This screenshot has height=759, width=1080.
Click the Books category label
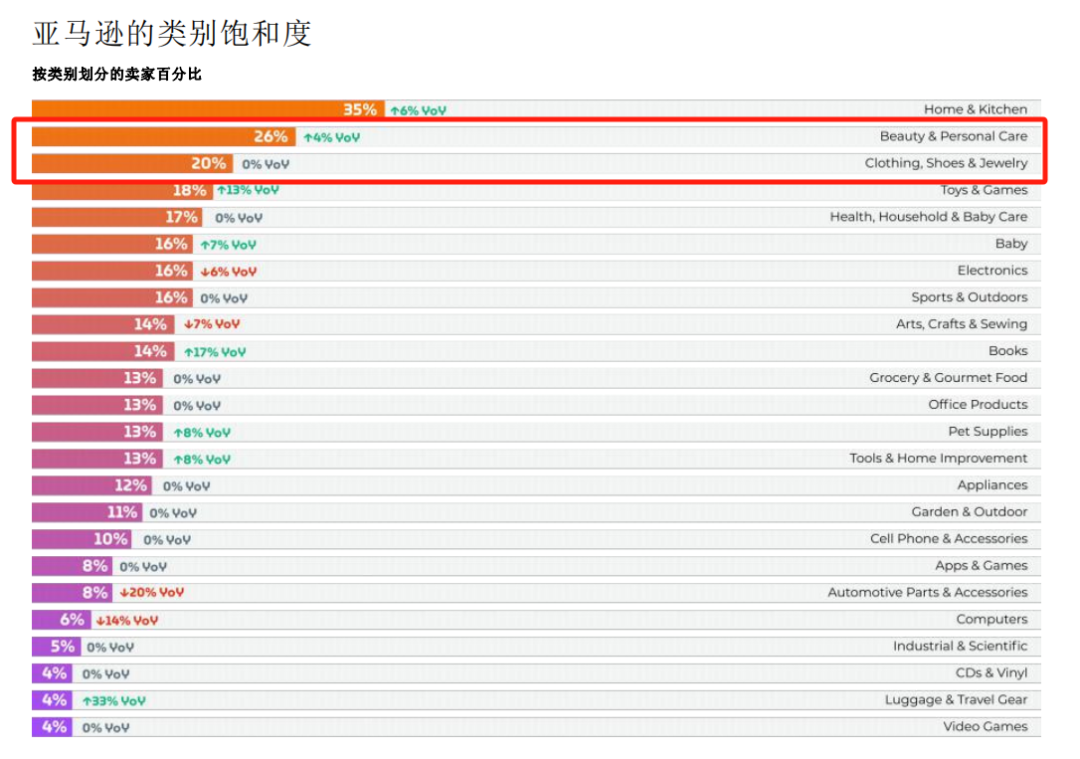coord(1008,351)
